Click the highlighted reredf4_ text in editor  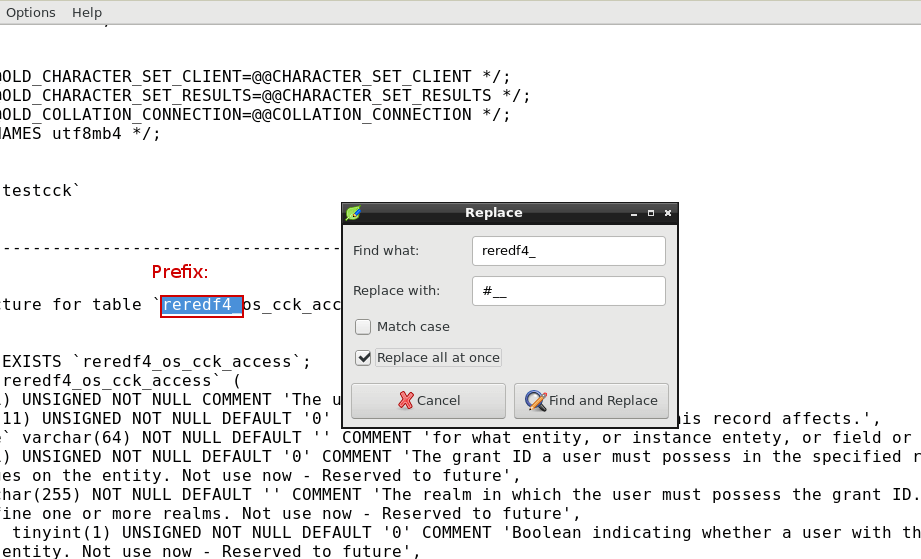tap(201, 305)
